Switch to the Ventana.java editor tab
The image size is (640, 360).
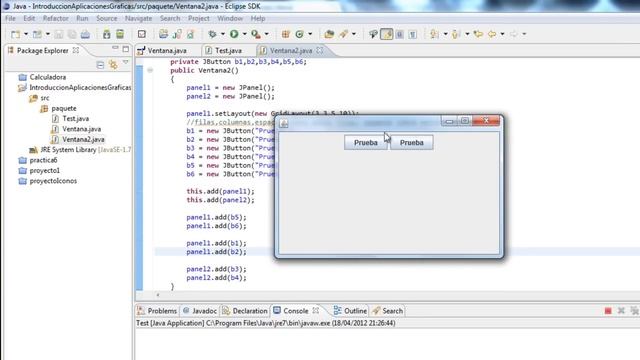click(162, 51)
